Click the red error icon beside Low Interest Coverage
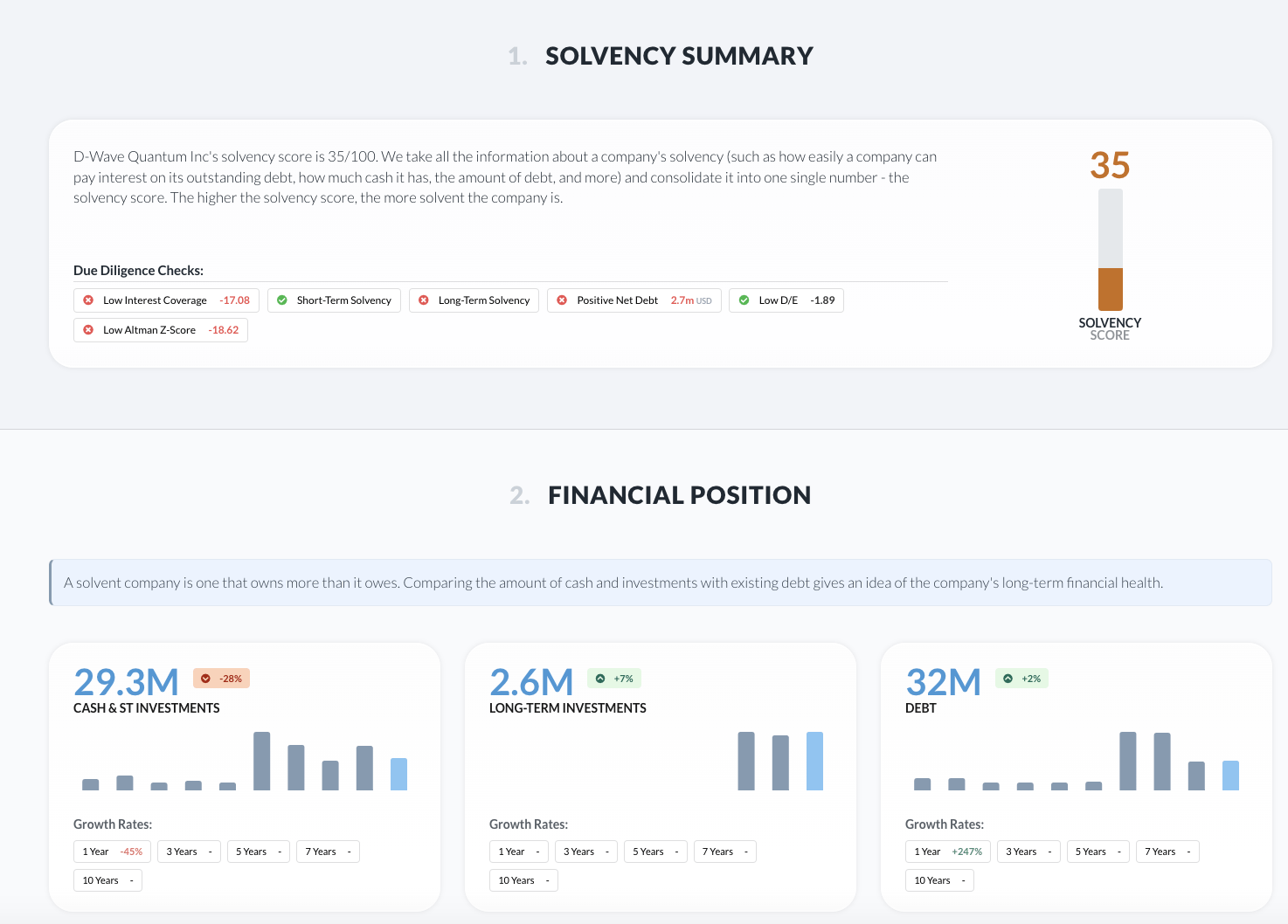This screenshot has height=924, width=1288. coord(88,300)
